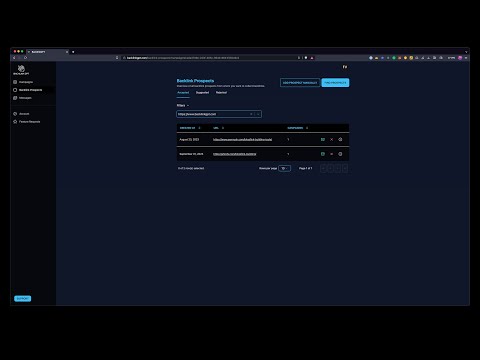Click the Brave shield icon in address bar
Screen dimensions: 480x360
coord(306,58)
